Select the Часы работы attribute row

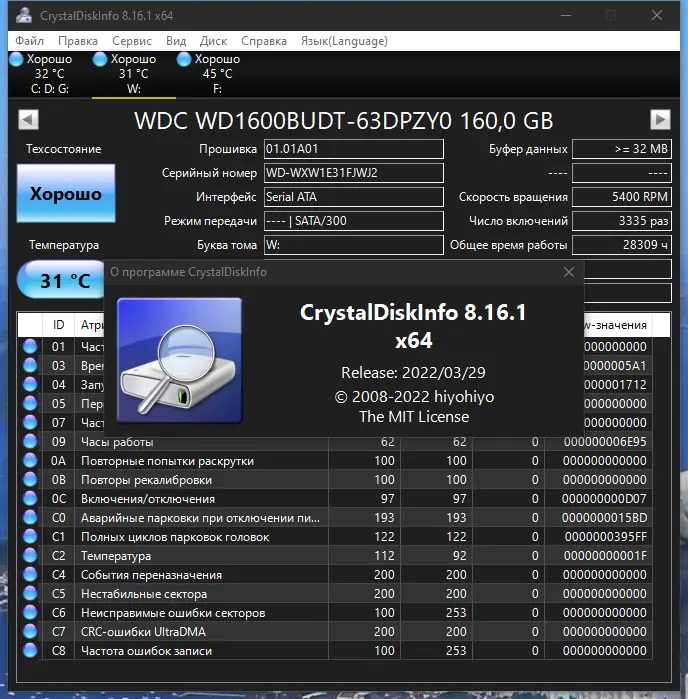coord(335,442)
